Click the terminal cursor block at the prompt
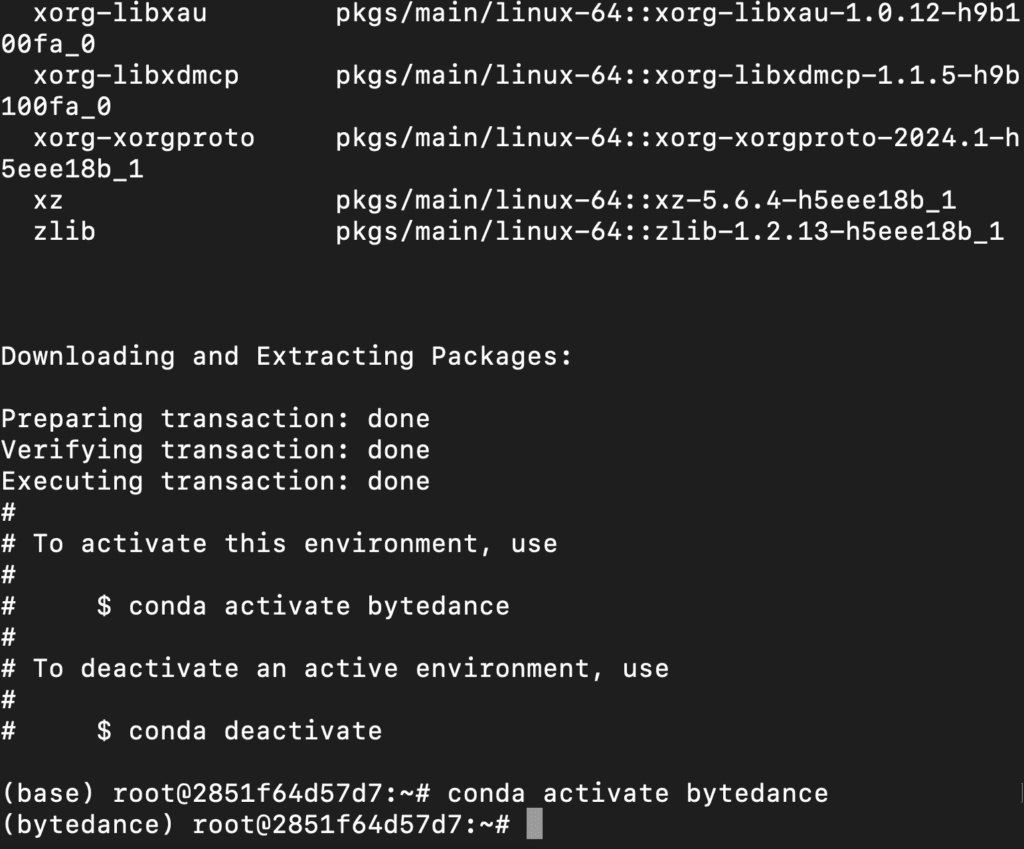Screen dimensions: 1024x849 534,824
